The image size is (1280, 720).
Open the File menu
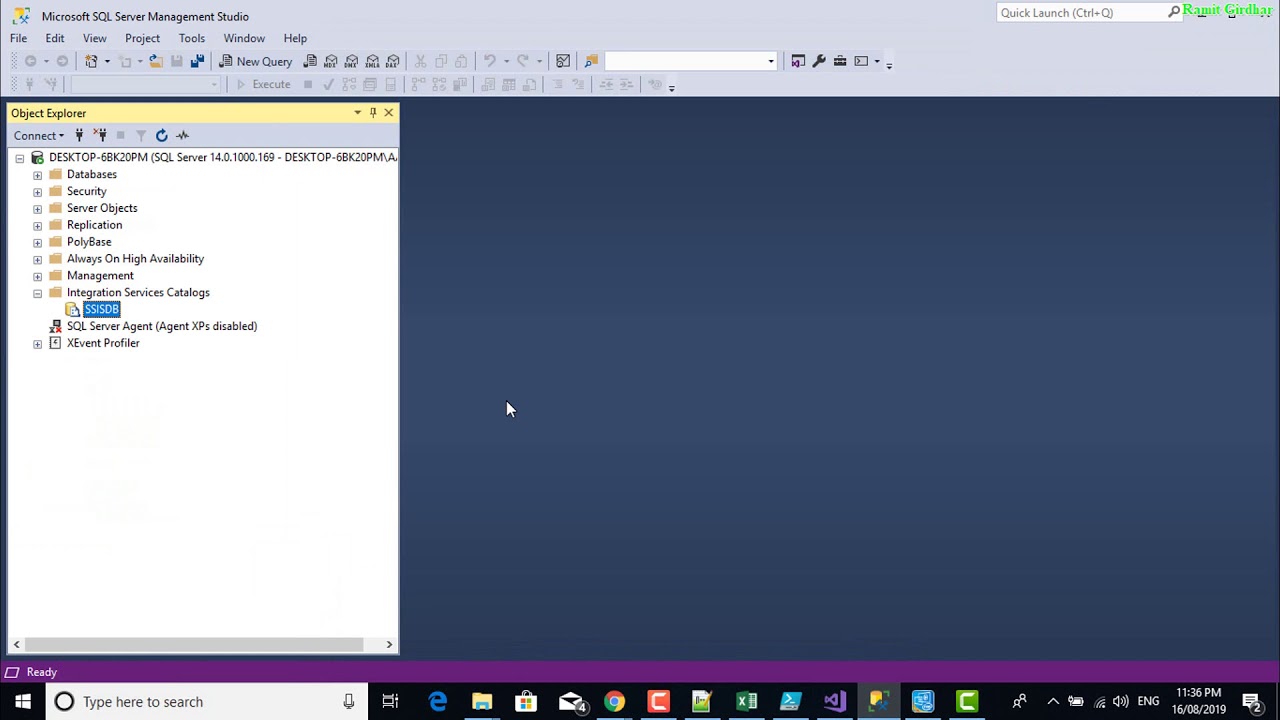(x=18, y=38)
